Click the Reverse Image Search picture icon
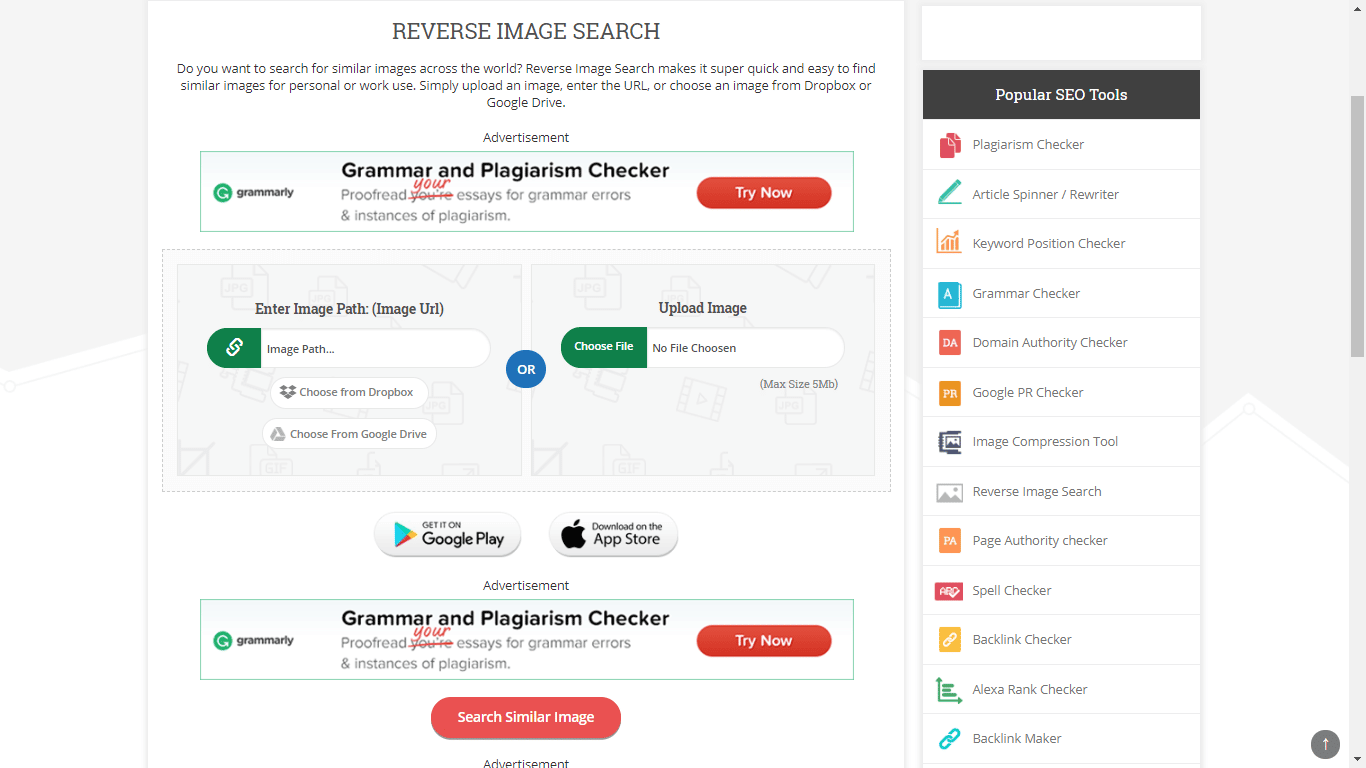 click(949, 492)
